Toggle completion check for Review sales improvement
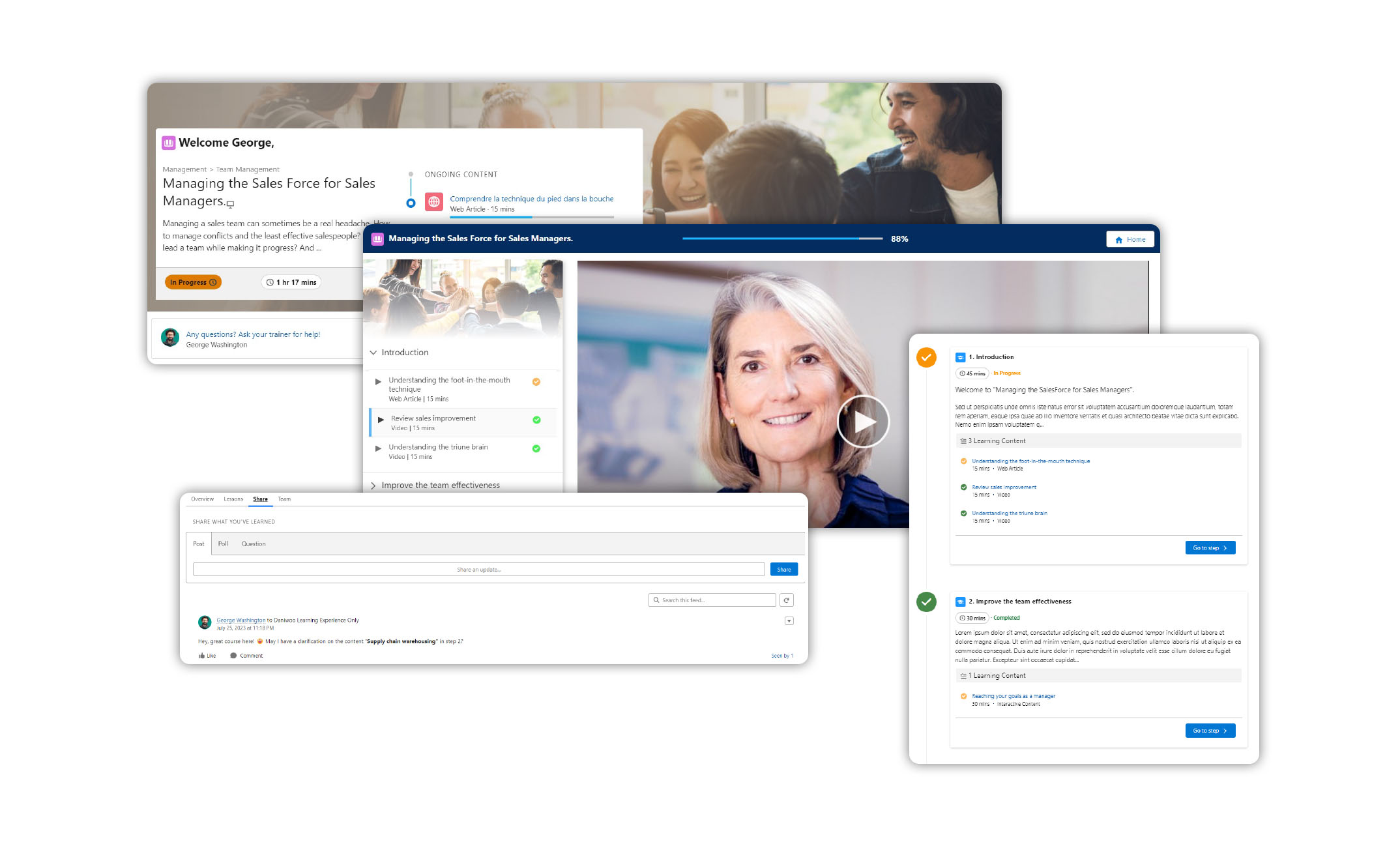This screenshot has height=844, width=1400. pyautogui.click(x=536, y=420)
